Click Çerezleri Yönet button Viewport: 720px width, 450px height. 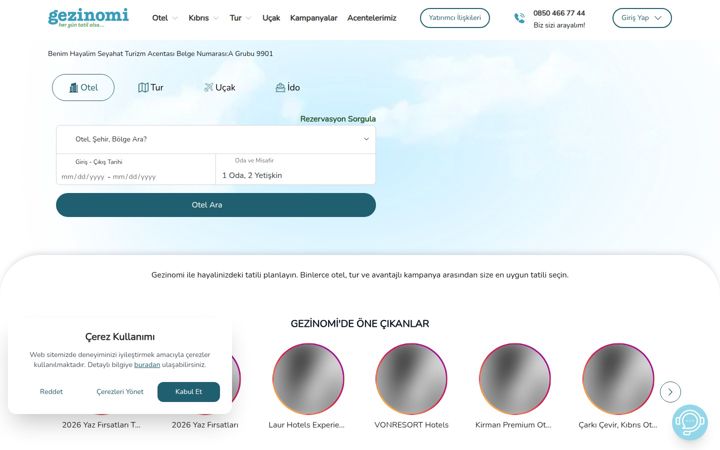(x=120, y=392)
